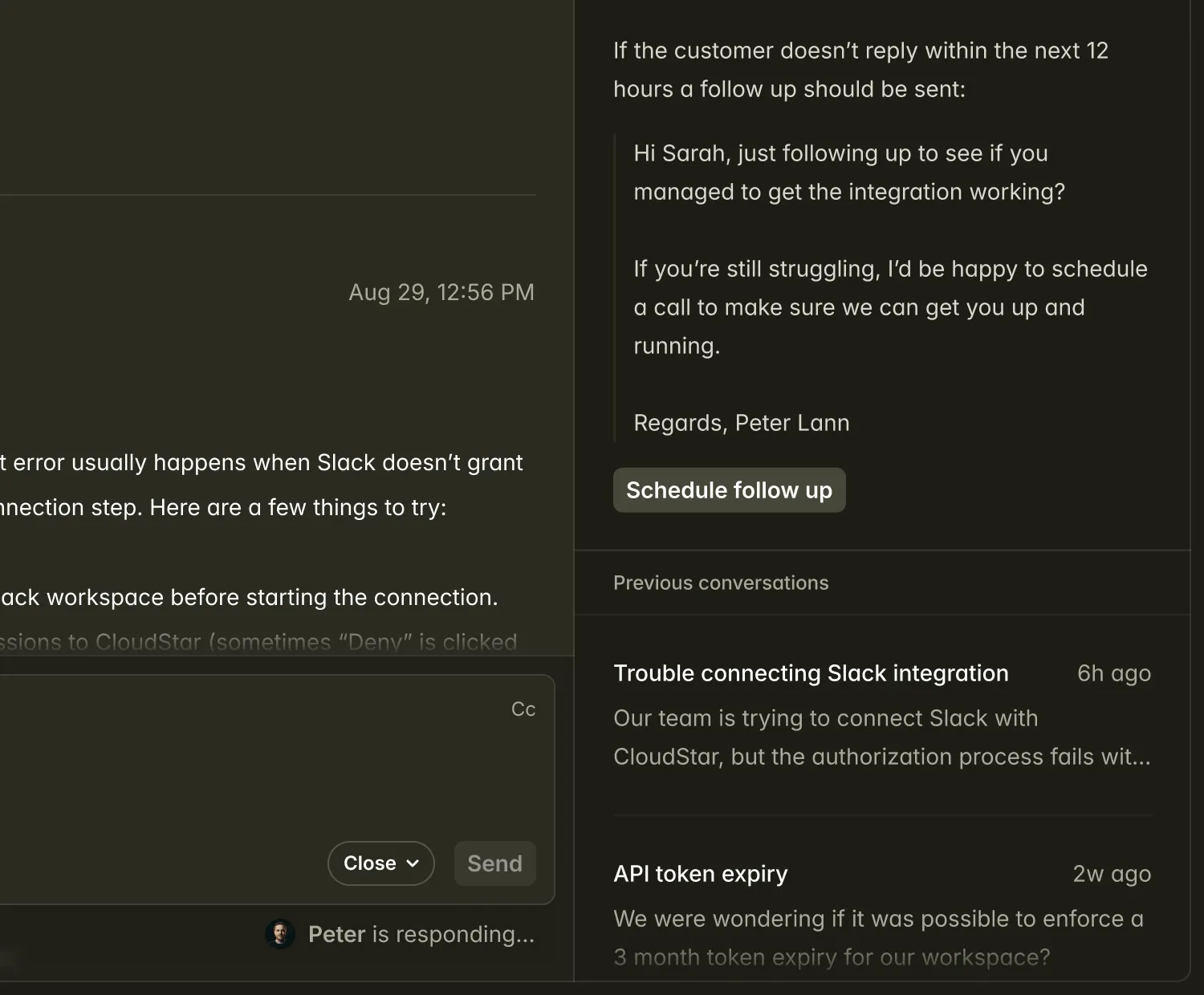Click the token expiry preview text
The image size is (1204, 995).
878,937
